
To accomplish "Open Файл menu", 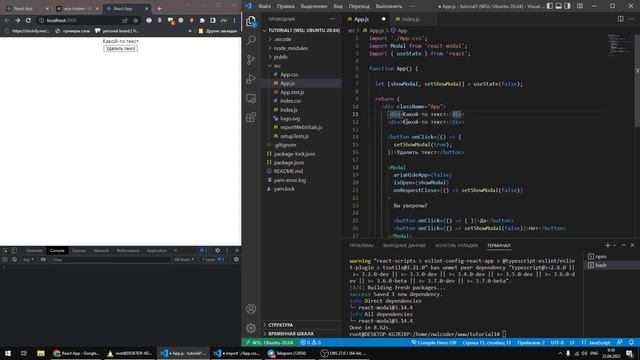I will (x=264, y=6).
